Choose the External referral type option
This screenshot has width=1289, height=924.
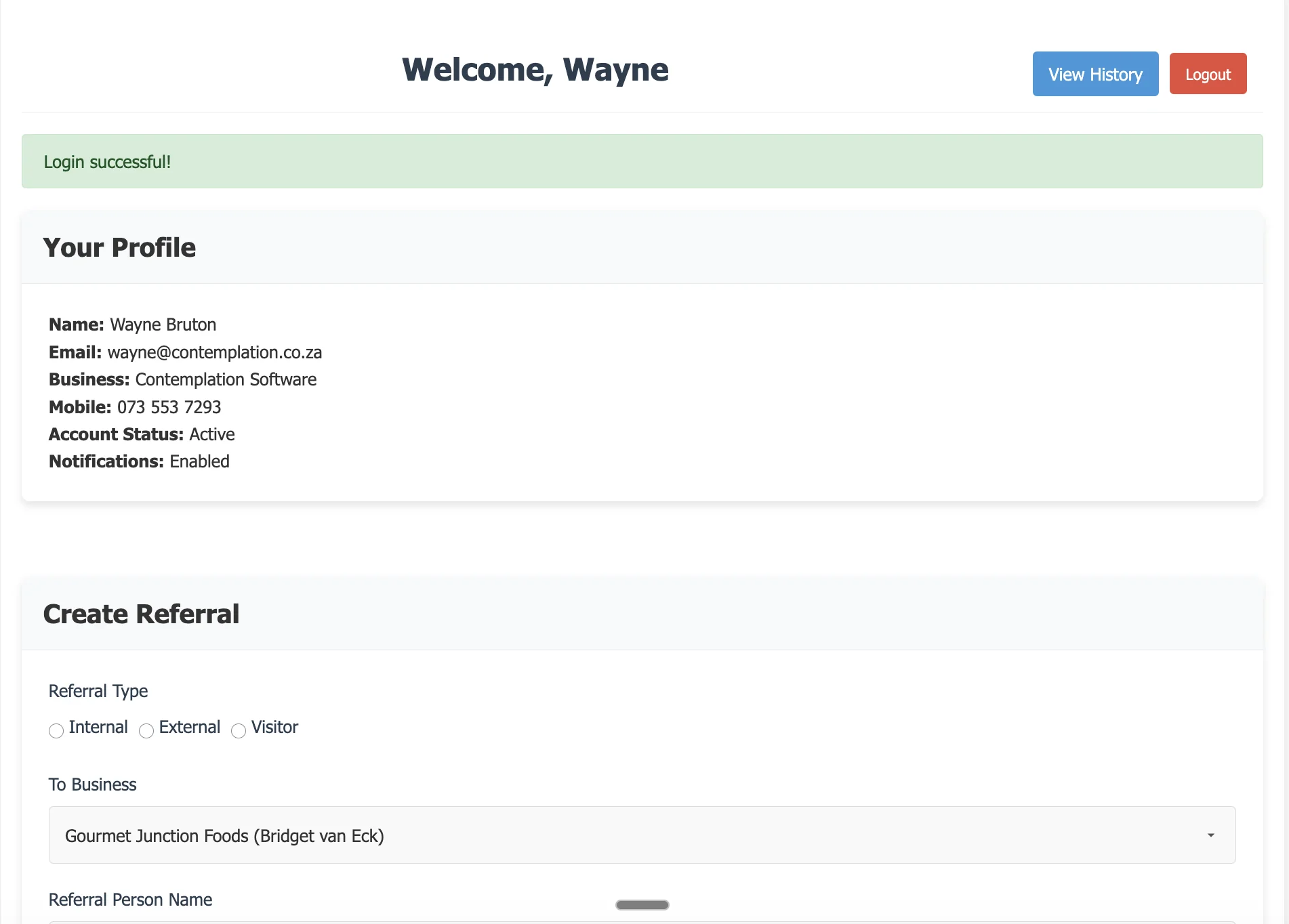pyautogui.click(x=146, y=730)
